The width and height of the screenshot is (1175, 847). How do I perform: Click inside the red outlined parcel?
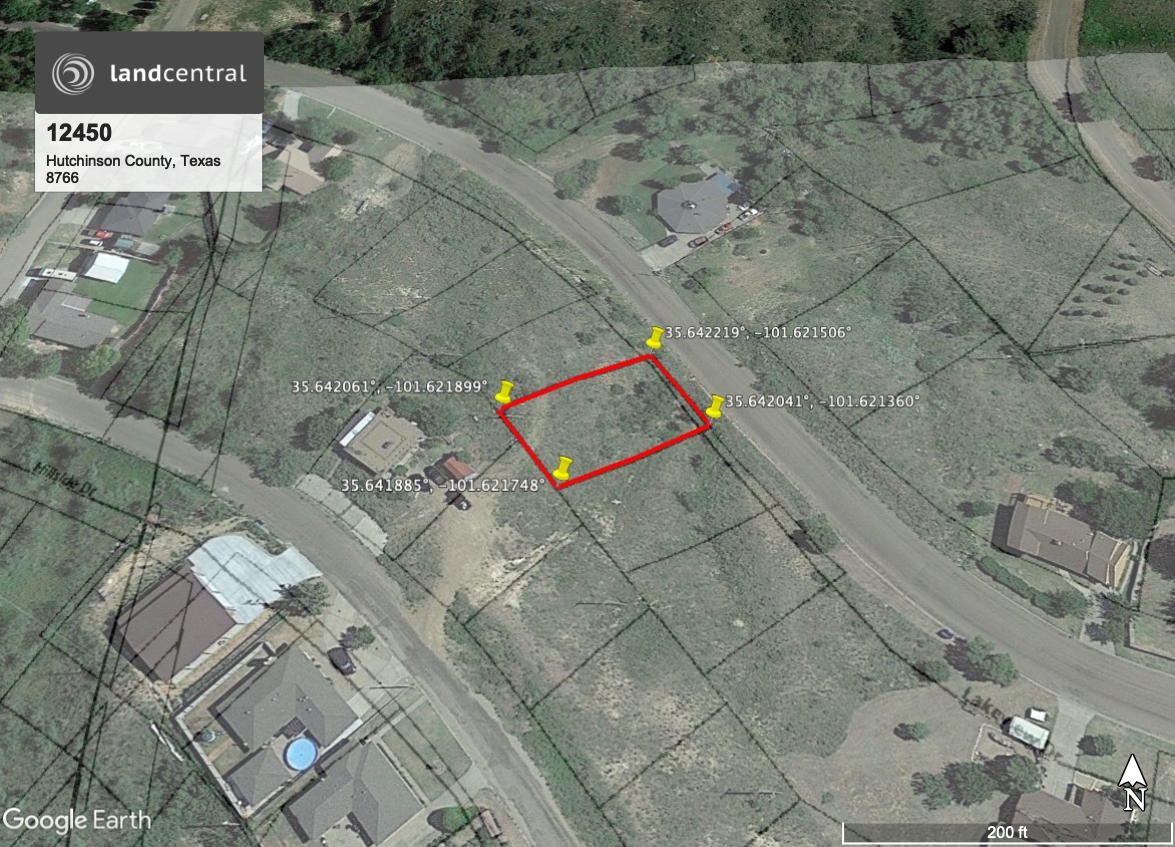604,421
